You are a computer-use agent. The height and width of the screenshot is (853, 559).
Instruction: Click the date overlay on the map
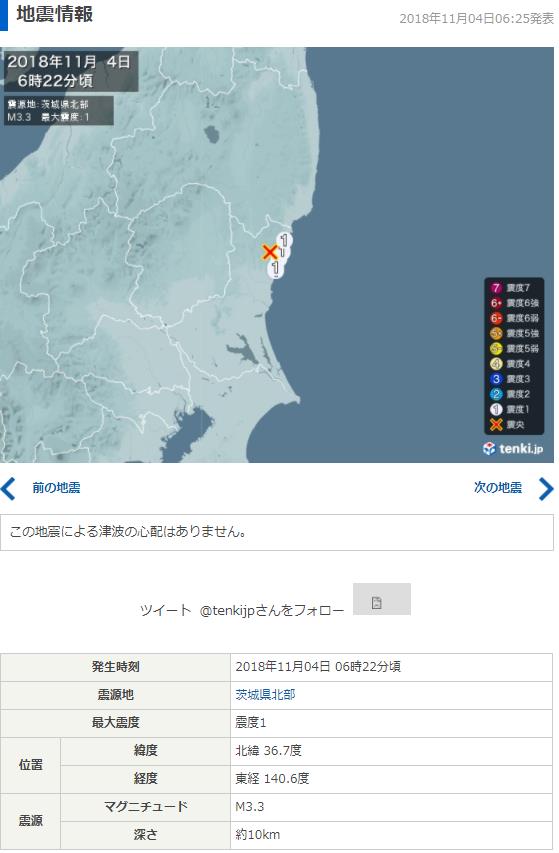click(x=69, y=71)
